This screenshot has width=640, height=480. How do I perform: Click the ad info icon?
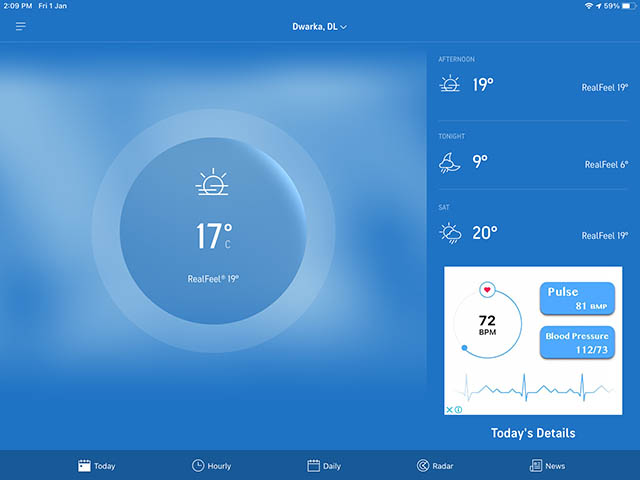tap(458, 410)
